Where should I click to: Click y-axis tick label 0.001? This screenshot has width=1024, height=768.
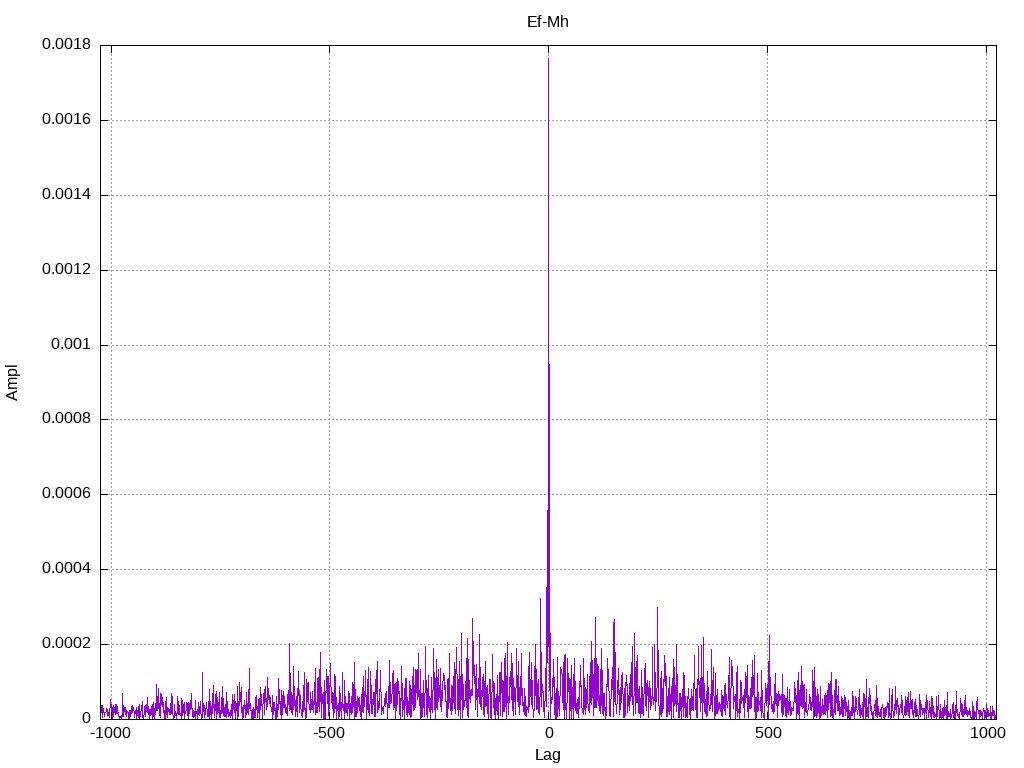coord(71,344)
